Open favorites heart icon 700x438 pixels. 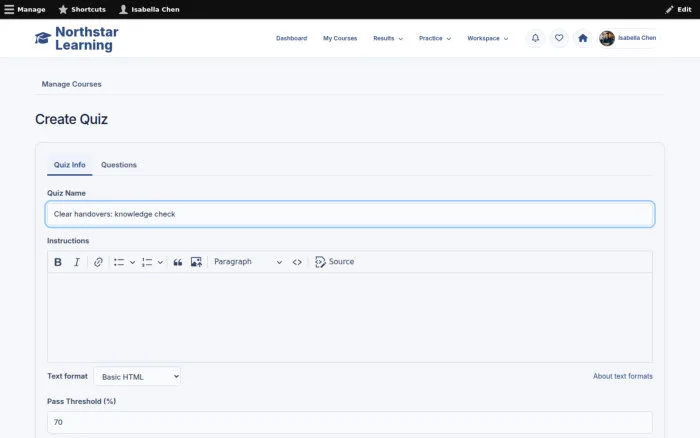[x=559, y=38]
